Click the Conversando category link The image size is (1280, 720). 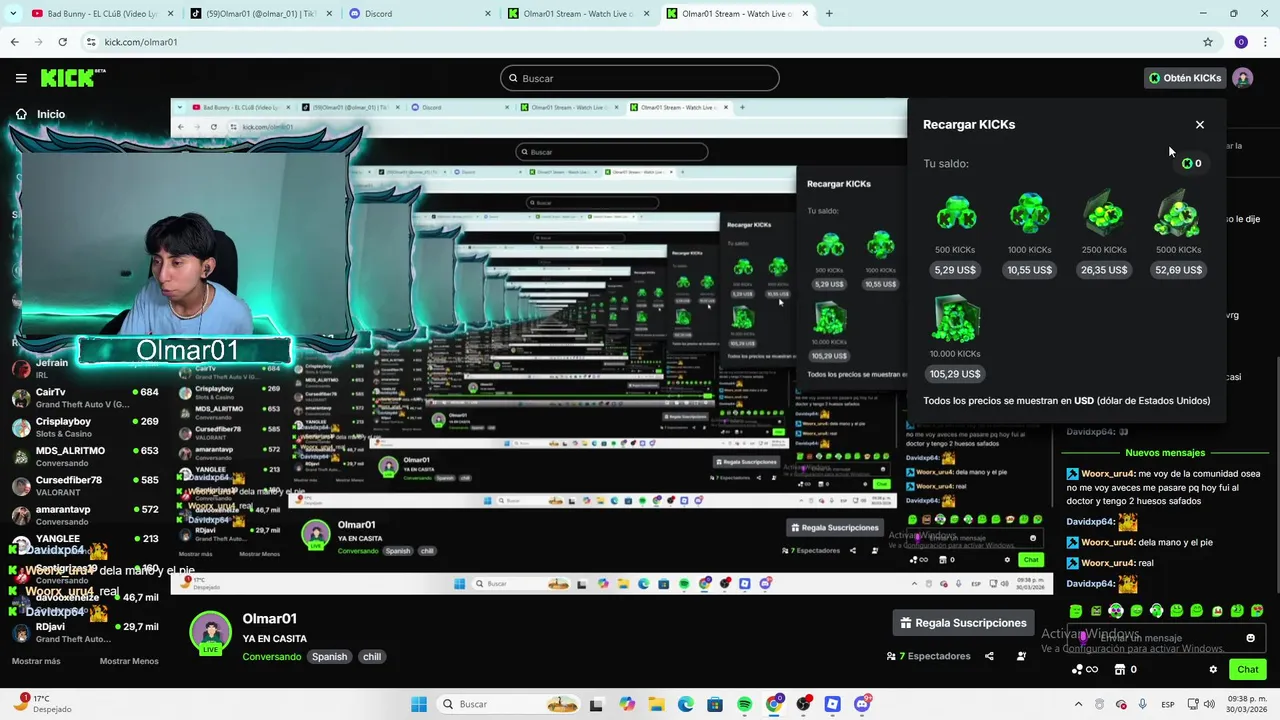tap(271, 657)
